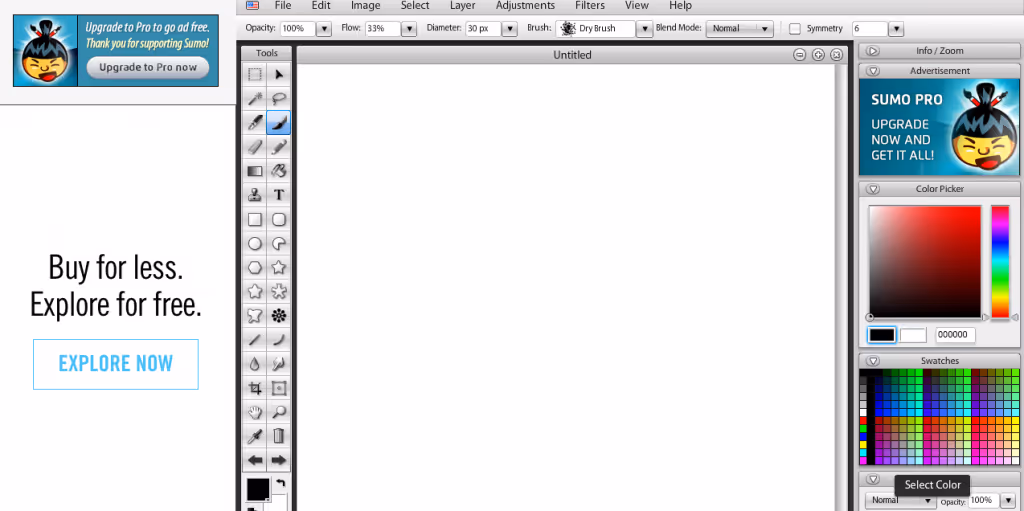Select the Text tool
The image size is (1024, 511).
(279, 195)
